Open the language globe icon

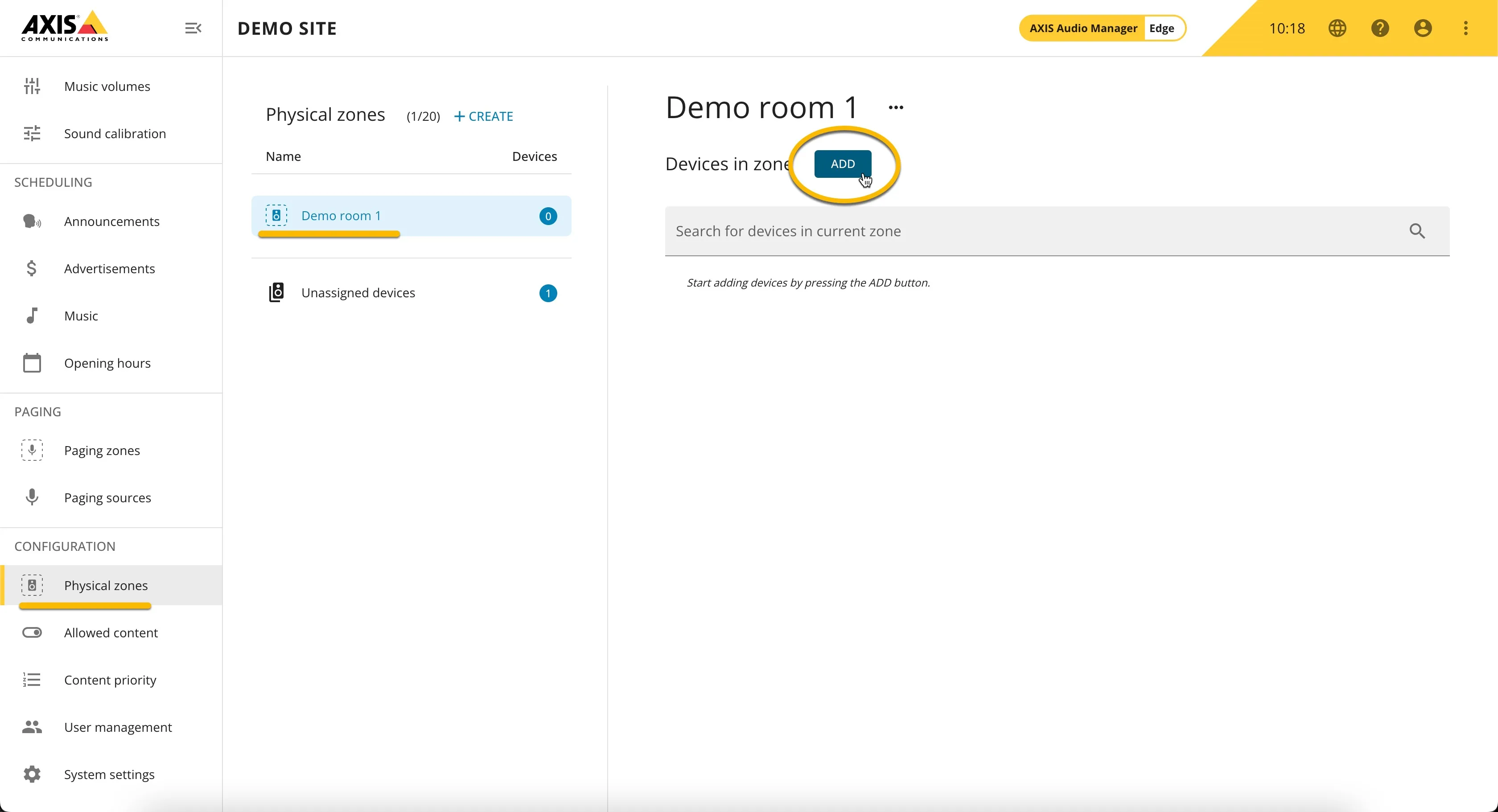point(1337,28)
